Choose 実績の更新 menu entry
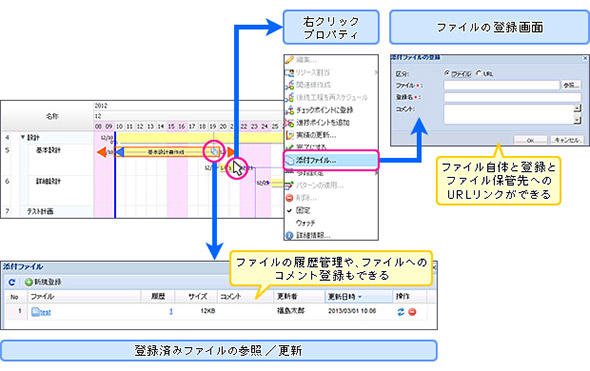 click(331, 135)
